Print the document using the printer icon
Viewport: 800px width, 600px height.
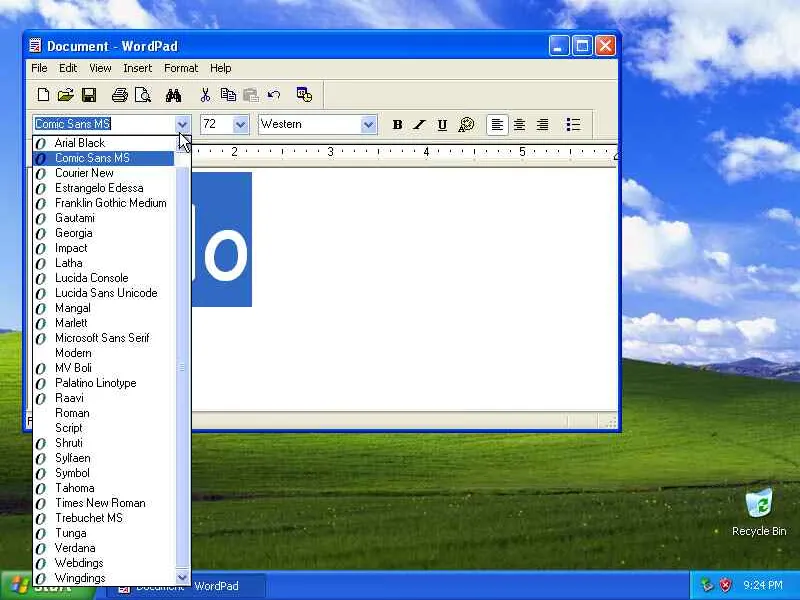119,95
